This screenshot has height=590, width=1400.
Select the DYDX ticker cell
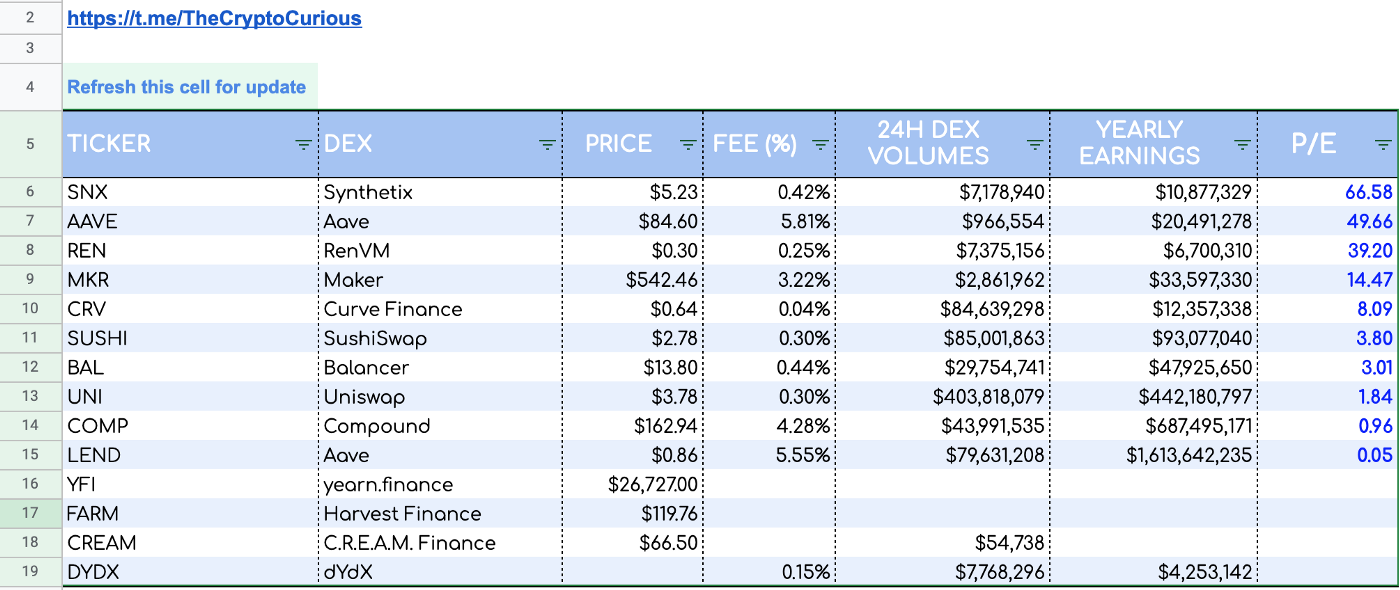pos(190,572)
